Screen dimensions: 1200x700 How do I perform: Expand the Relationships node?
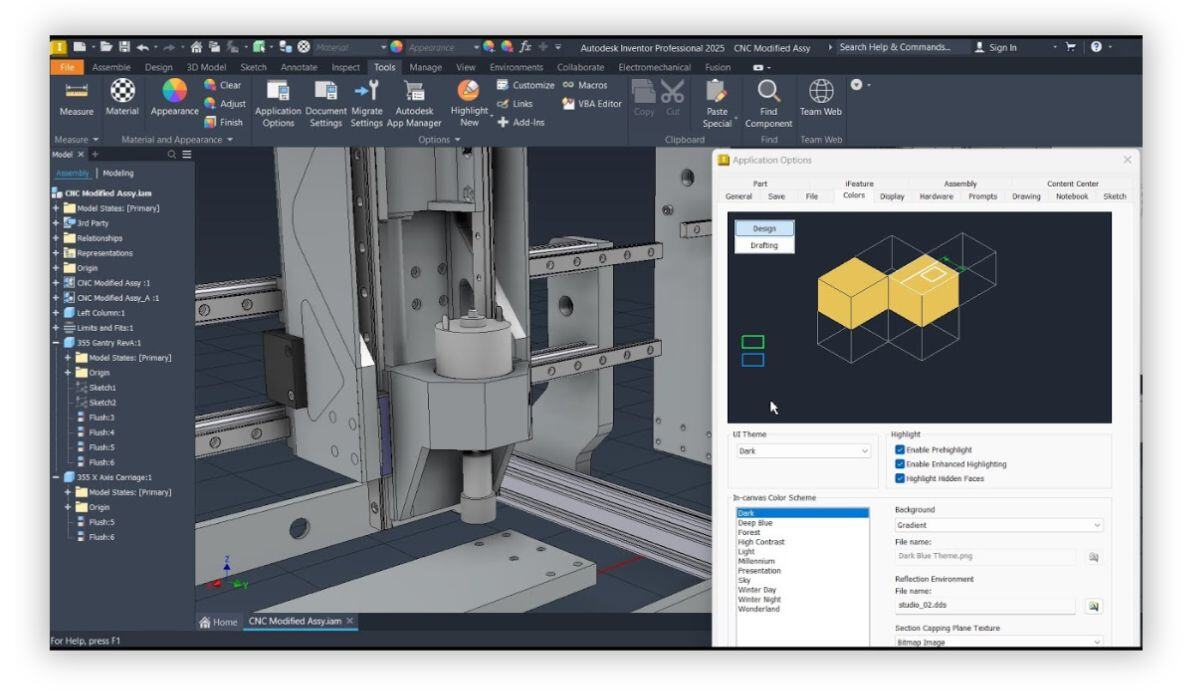click(x=56, y=238)
